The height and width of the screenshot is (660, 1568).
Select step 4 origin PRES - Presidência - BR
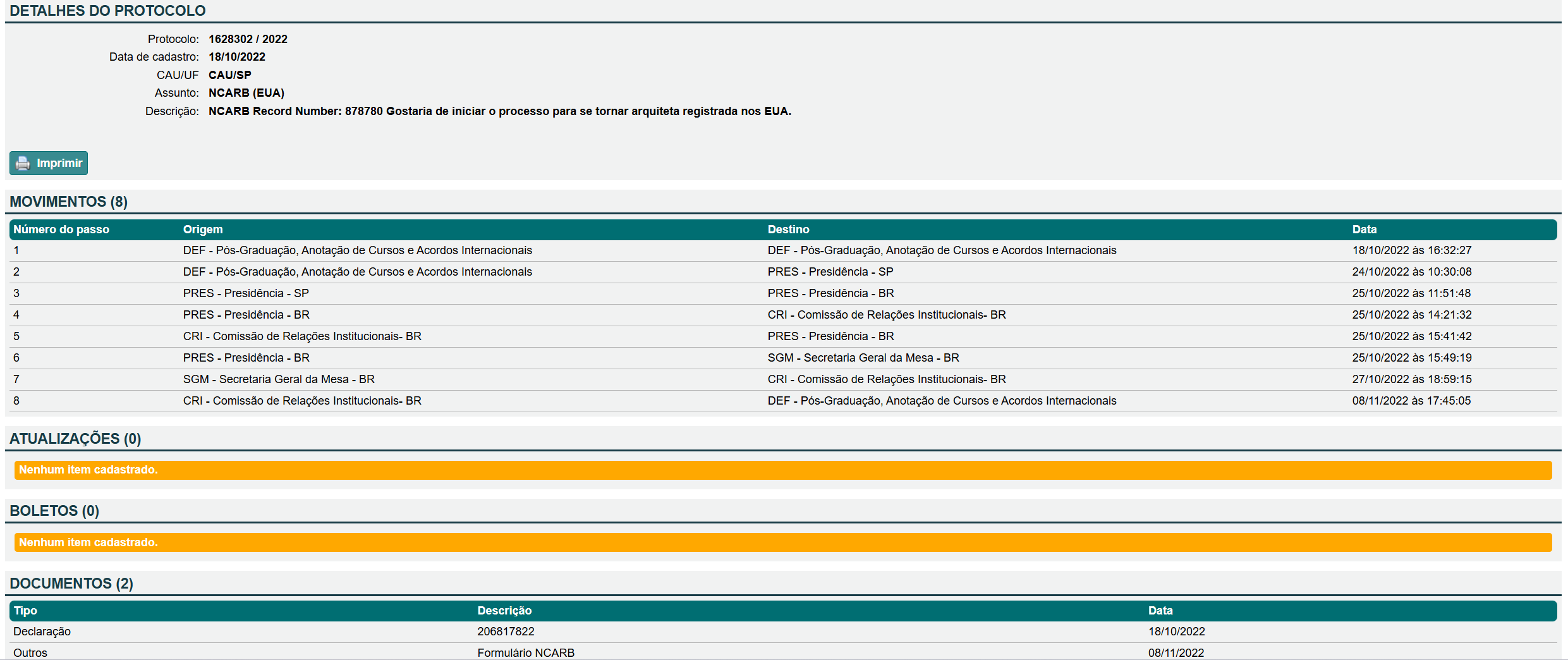[246, 315]
